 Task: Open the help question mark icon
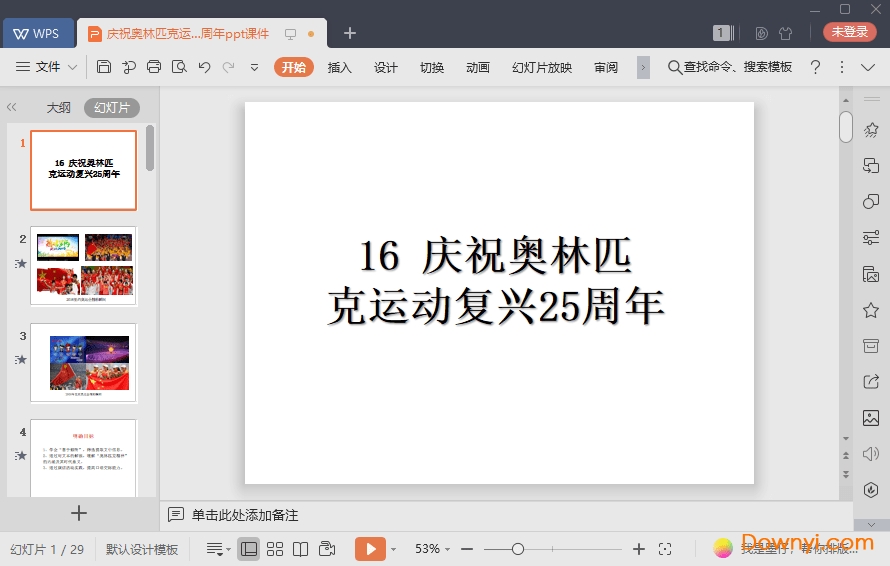click(x=815, y=67)
